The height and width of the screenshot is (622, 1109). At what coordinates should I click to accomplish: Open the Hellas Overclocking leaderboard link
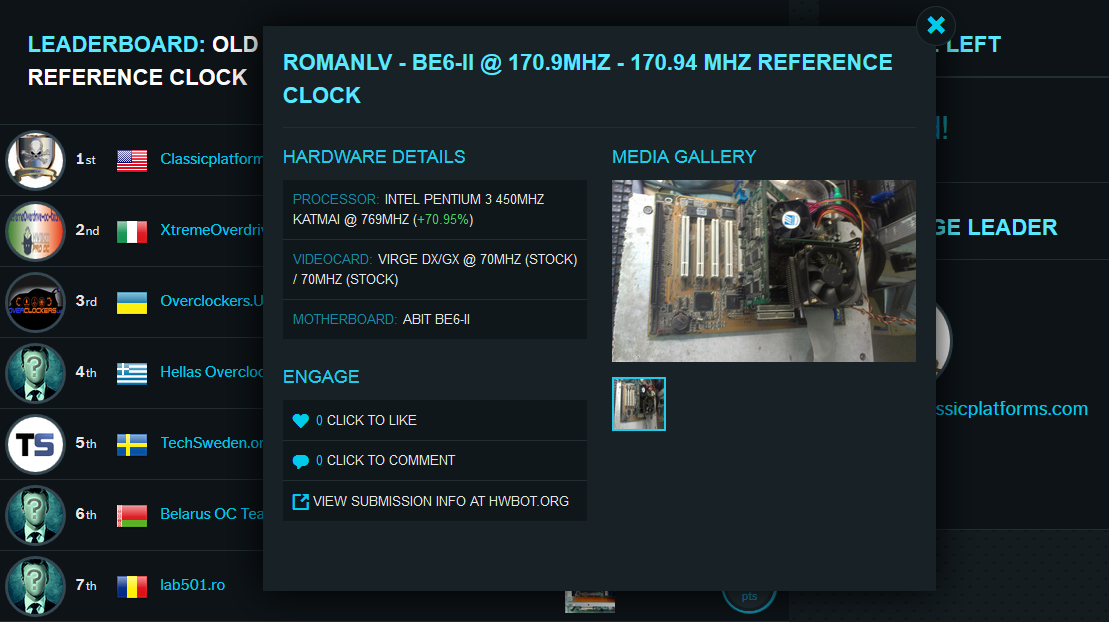pos(211,372)
